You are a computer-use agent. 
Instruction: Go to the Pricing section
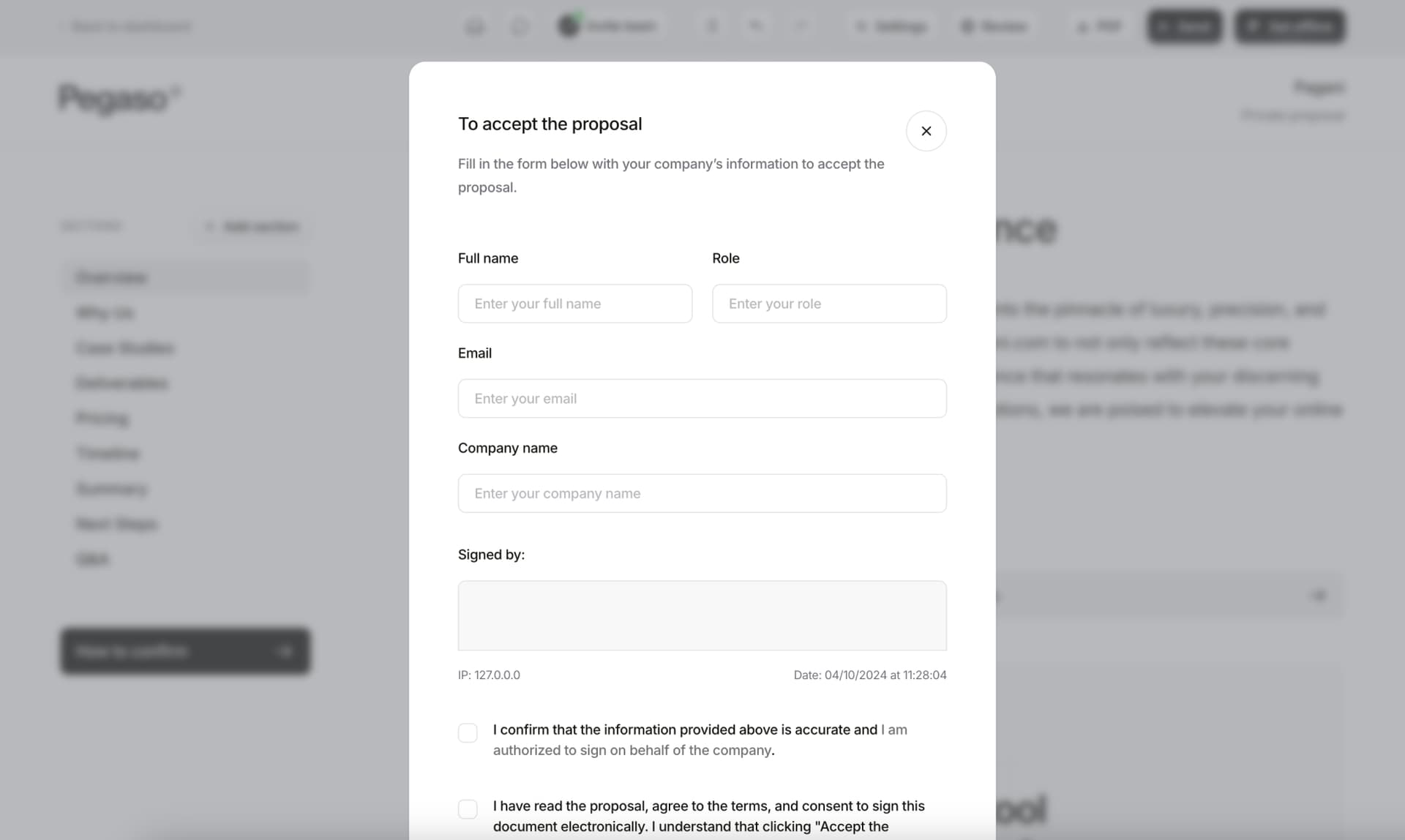point(102,419)
